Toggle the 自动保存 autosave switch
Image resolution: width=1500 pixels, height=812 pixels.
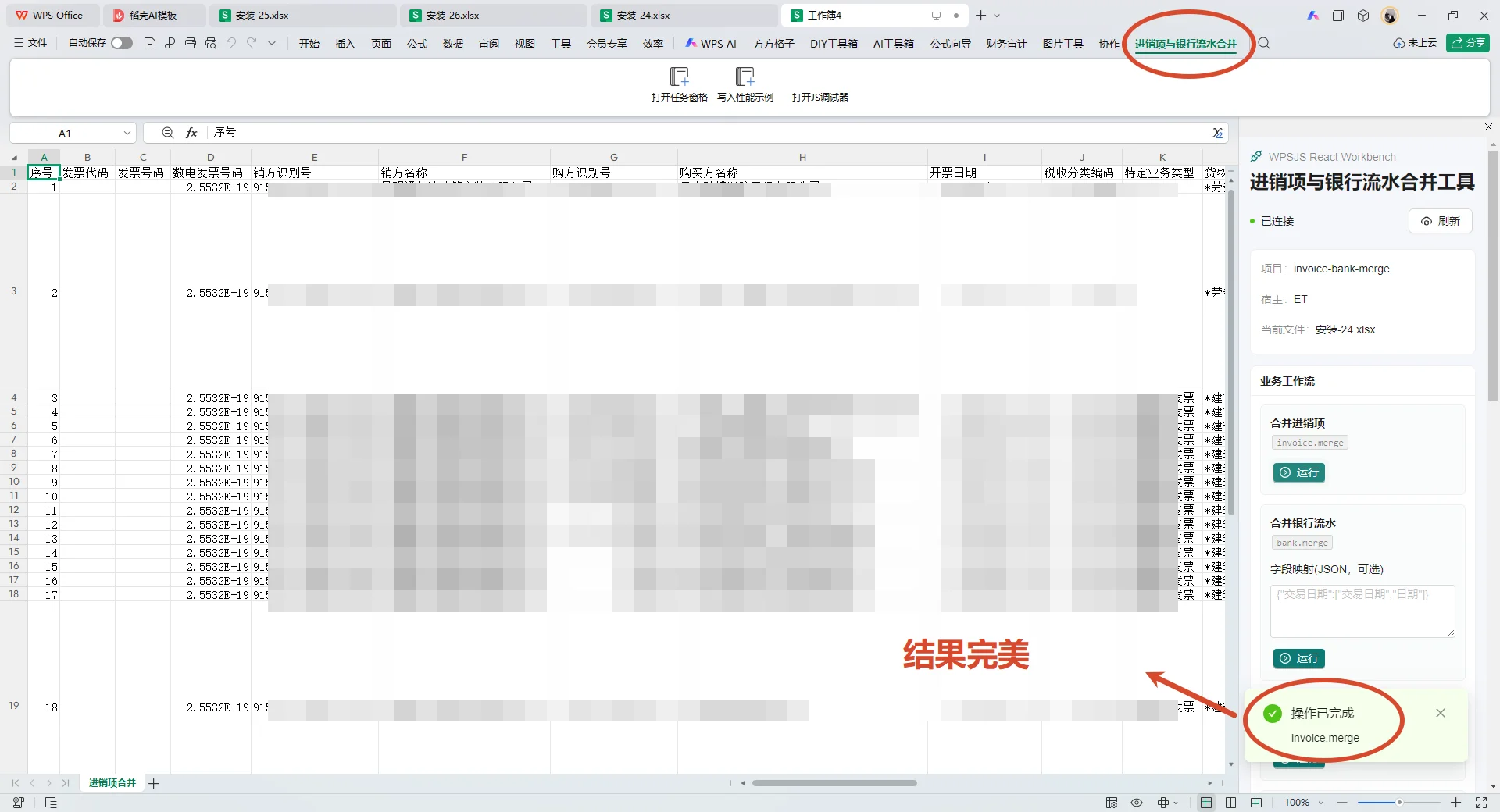click(x=122, y=43)
